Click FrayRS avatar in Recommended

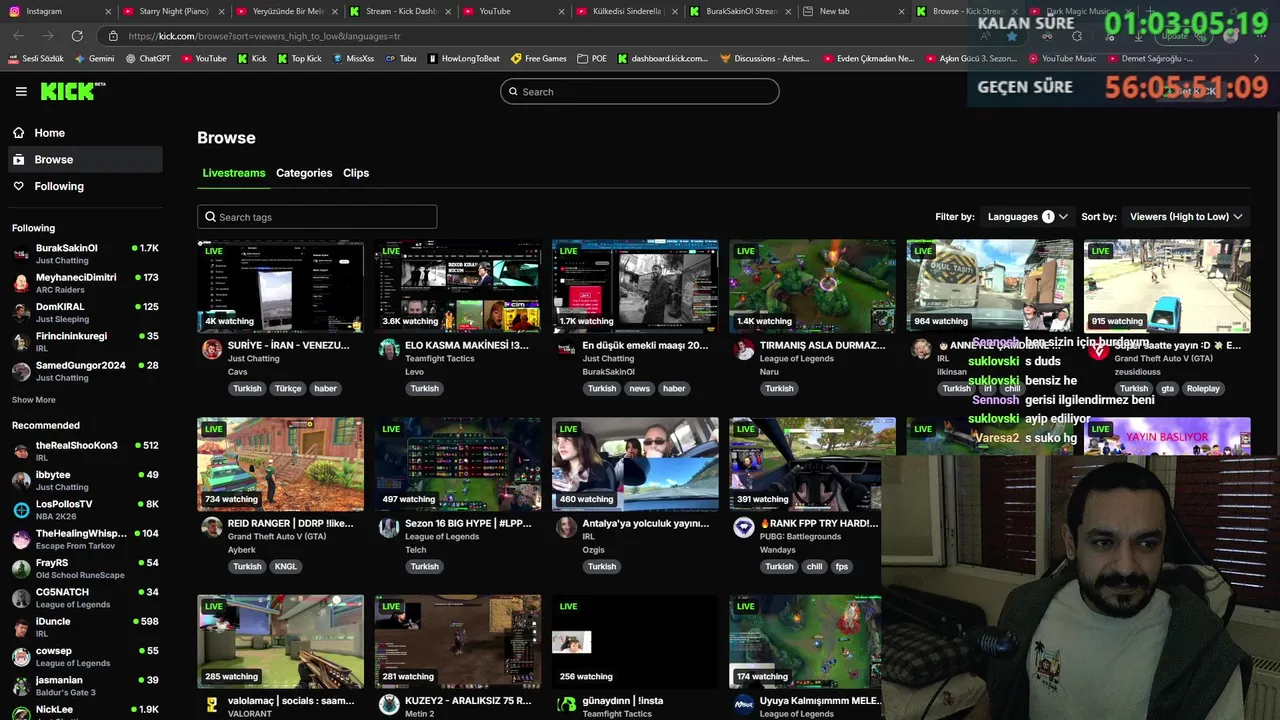coord(21,569)
